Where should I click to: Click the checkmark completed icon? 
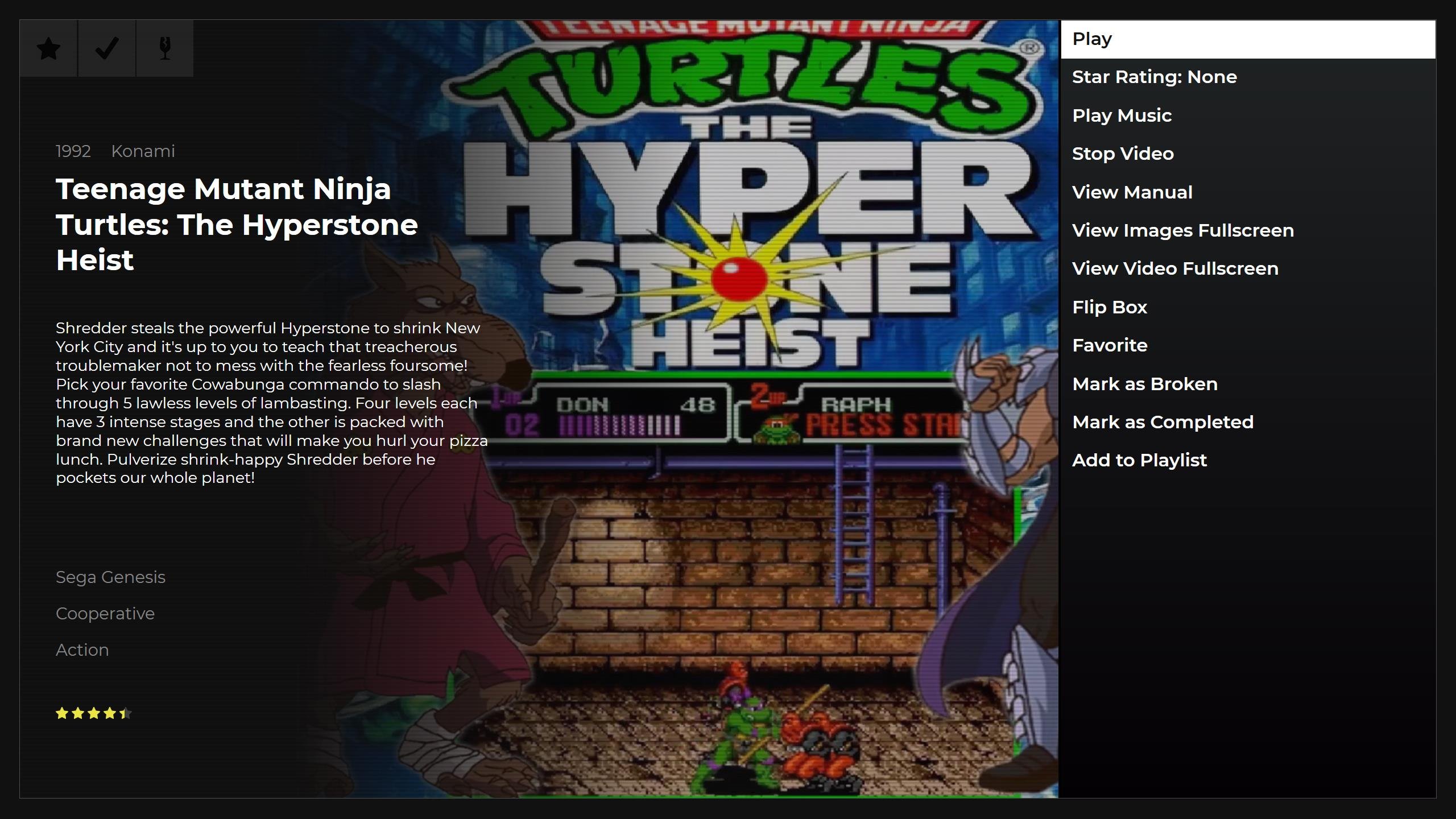coord(107,48)
